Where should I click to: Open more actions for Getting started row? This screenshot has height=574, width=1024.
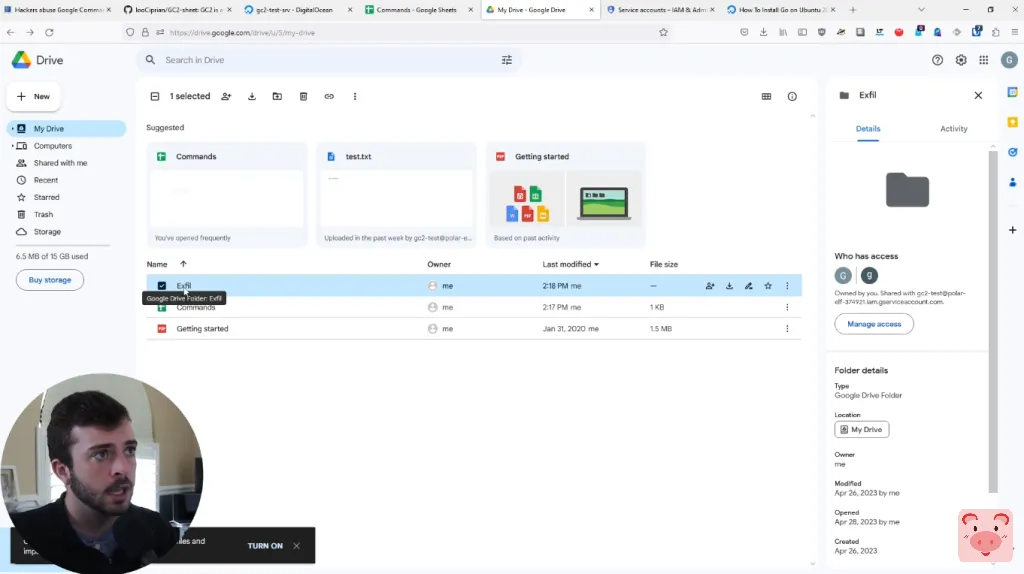[787, 328]
